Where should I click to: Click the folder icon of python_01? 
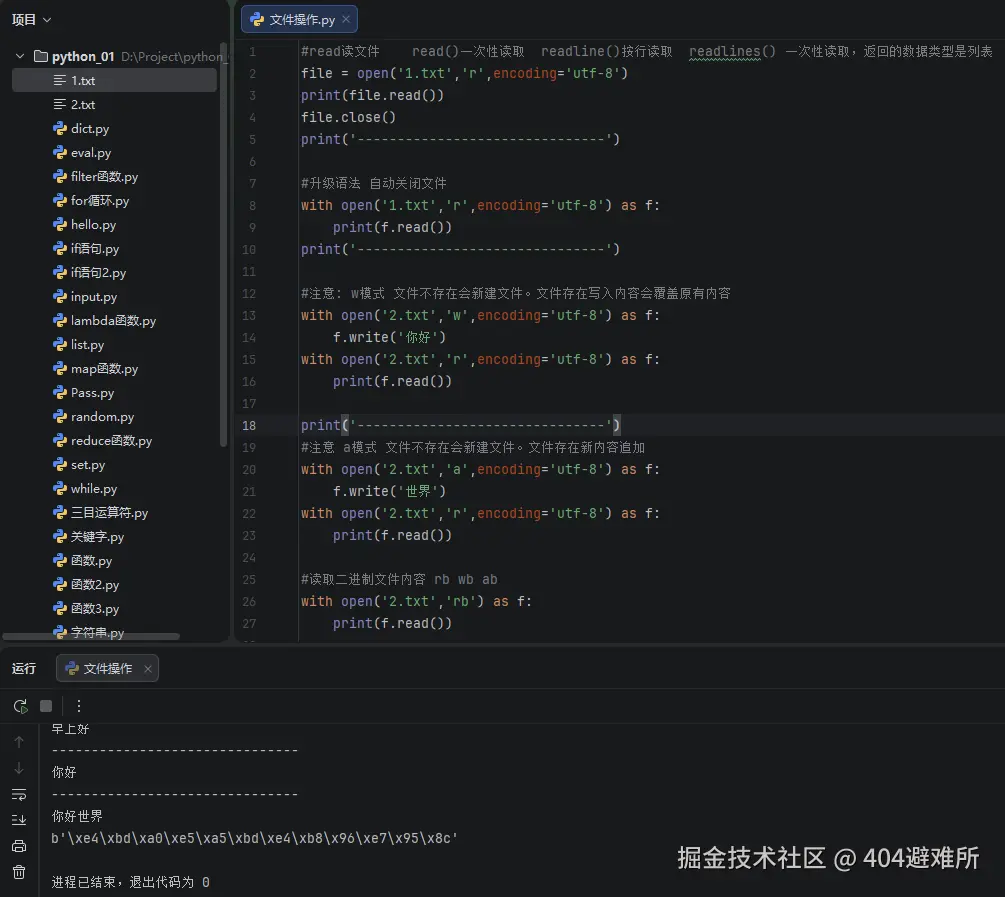click(41, 56)
